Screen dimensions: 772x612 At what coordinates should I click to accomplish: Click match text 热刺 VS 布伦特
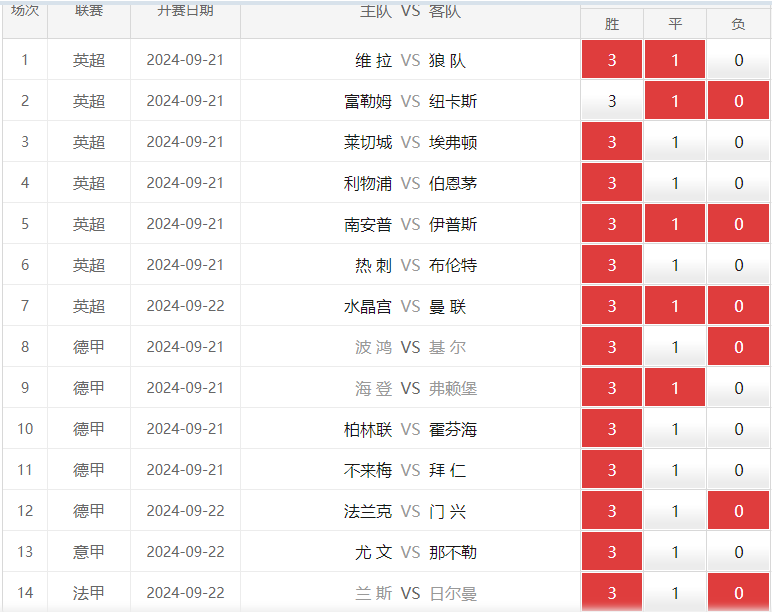click(x=416, y=266)
